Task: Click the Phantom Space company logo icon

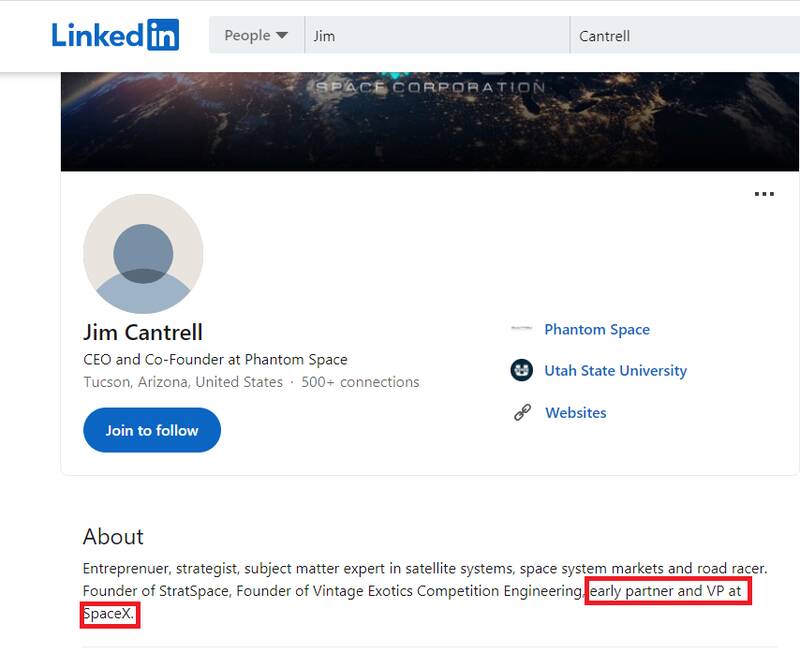Action: 521,329
